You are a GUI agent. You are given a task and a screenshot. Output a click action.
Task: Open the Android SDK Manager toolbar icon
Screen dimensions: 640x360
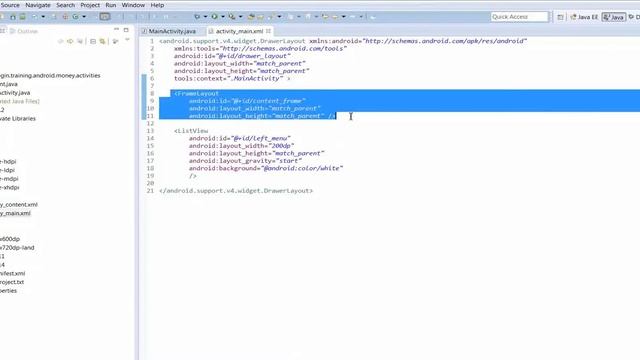point(13,17)
